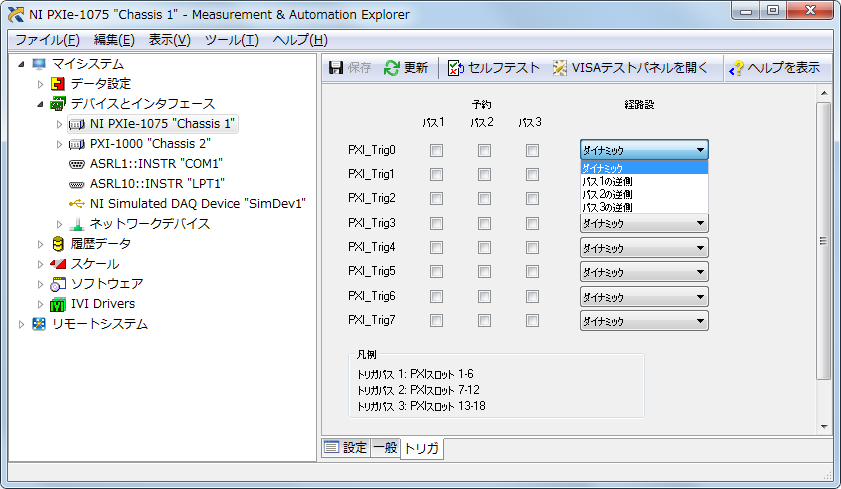This screenshot has height=489, width=841.
Task: Click the SimDev1 USB device icon
Action: (77, 204)
